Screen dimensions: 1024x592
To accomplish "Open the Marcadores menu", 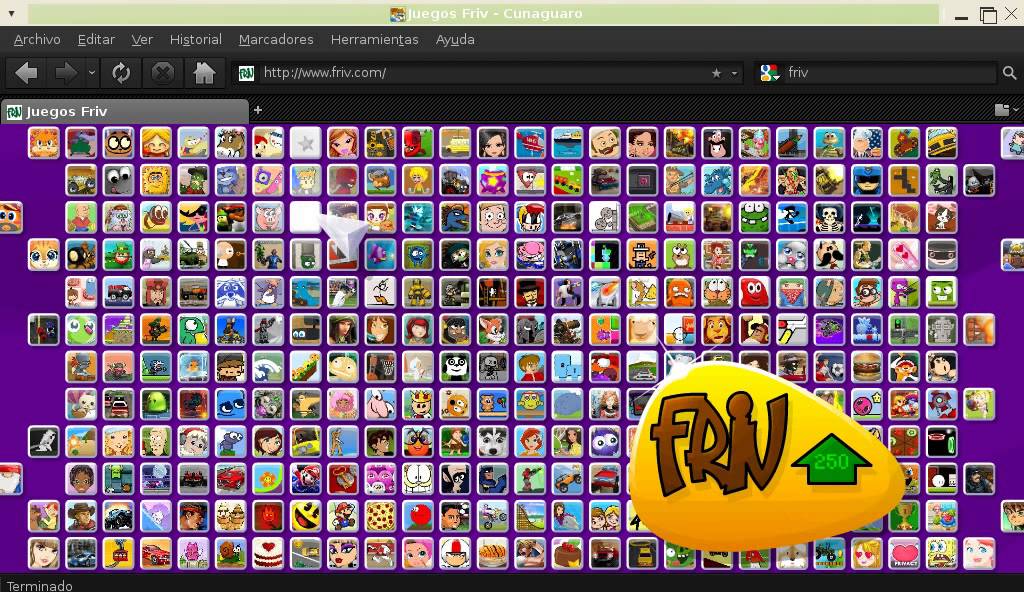I will [x=276, y=39].
